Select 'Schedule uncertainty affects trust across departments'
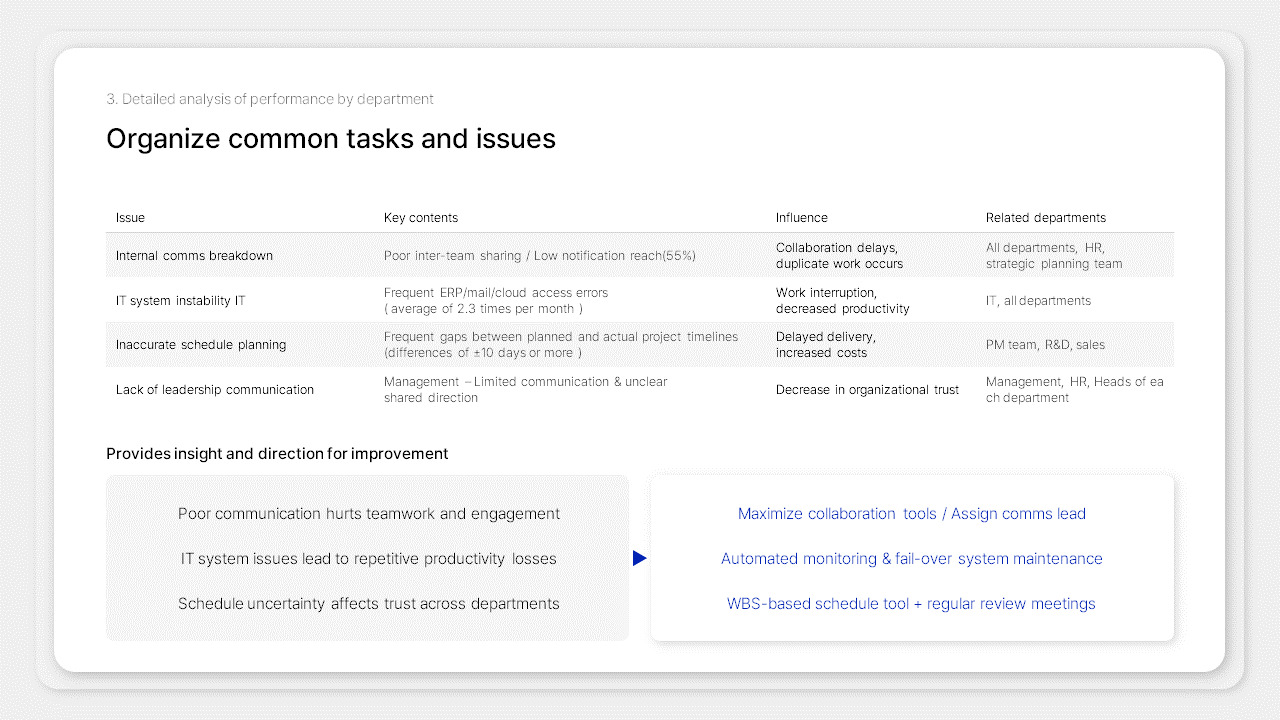Screen dimensions: 1280x720 point(368,603)
